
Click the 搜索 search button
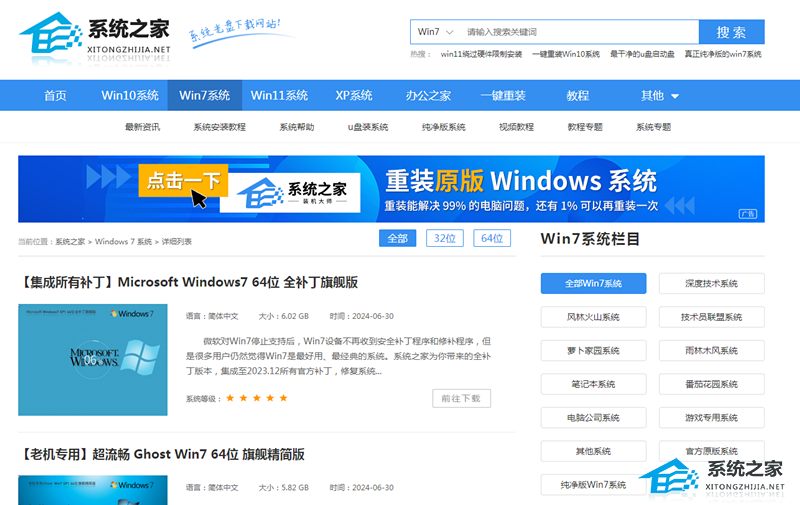731,32
